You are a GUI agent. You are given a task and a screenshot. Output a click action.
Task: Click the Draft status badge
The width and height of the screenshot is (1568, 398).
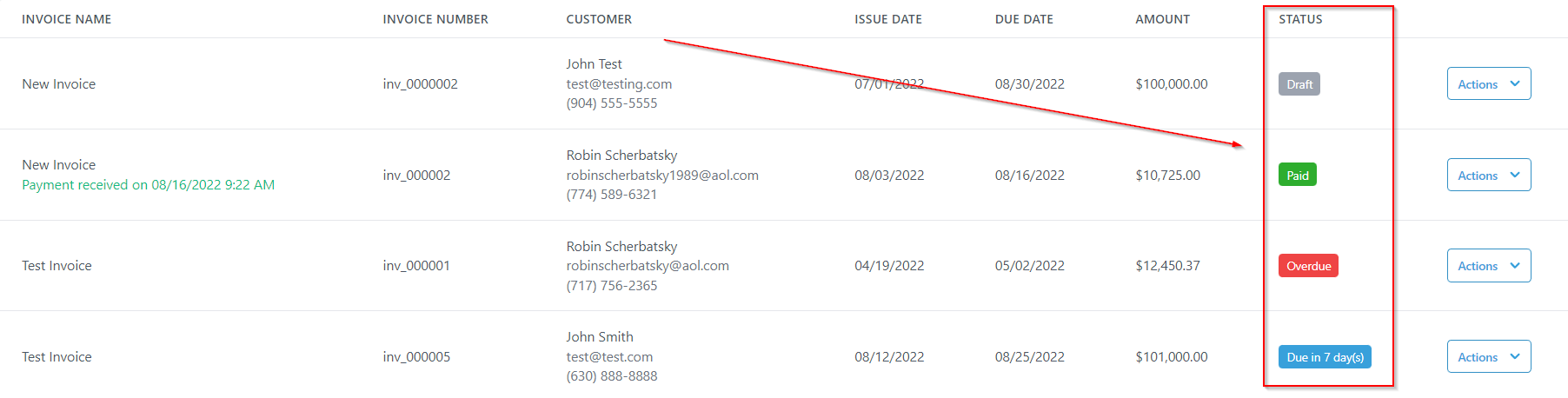[1299, 84]
